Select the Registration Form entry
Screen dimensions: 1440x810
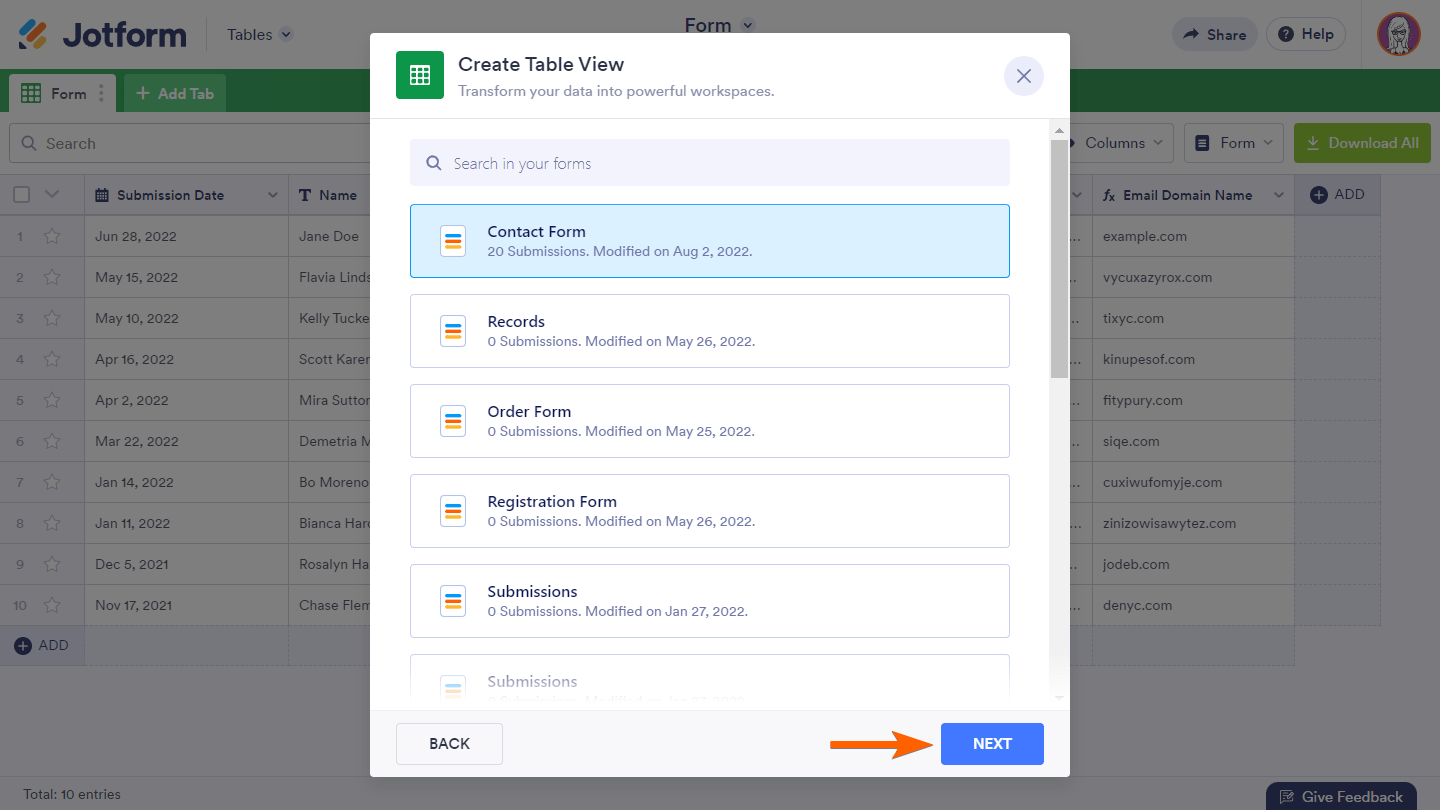[x=709, y=511]
